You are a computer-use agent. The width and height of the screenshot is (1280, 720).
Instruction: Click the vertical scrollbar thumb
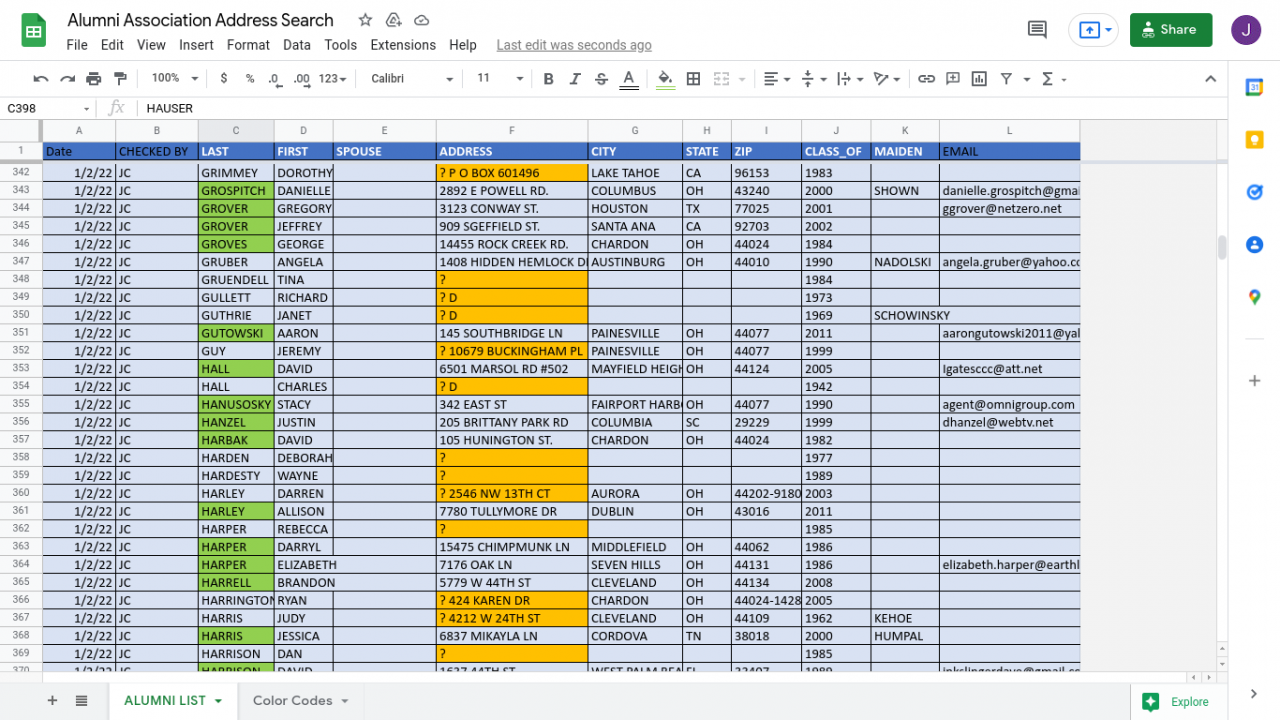[1221, 248]
